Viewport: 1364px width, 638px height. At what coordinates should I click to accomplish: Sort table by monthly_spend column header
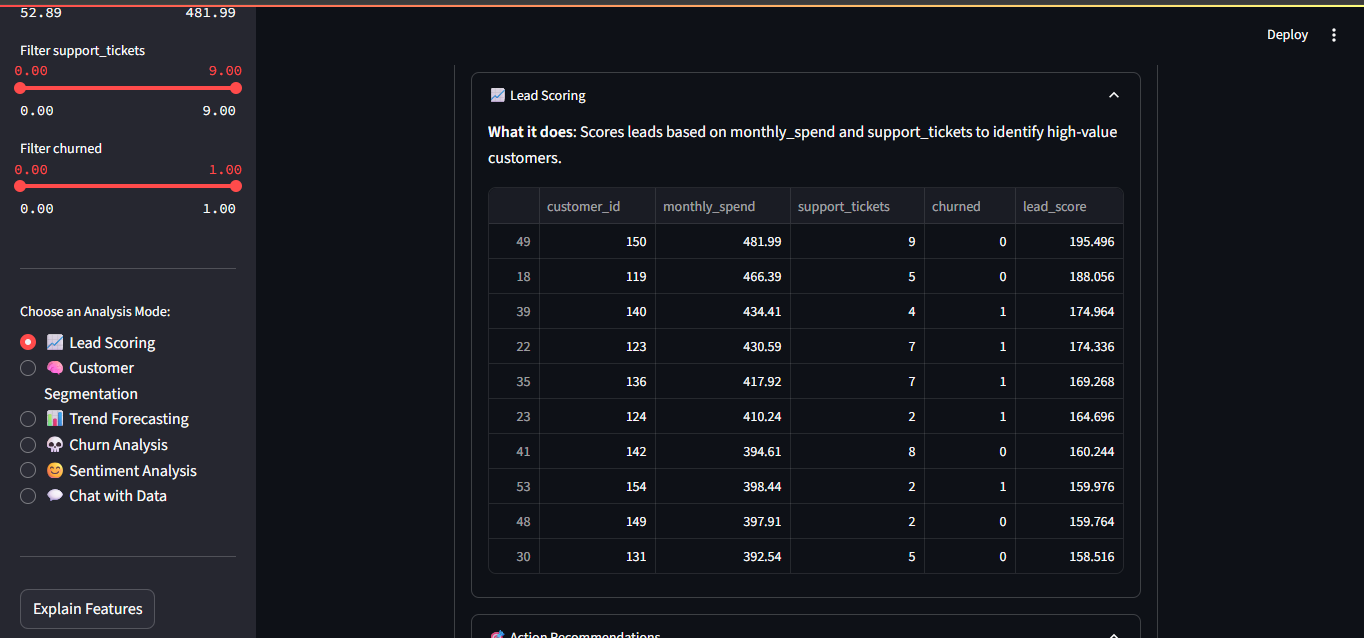click(x=709, y=206)
